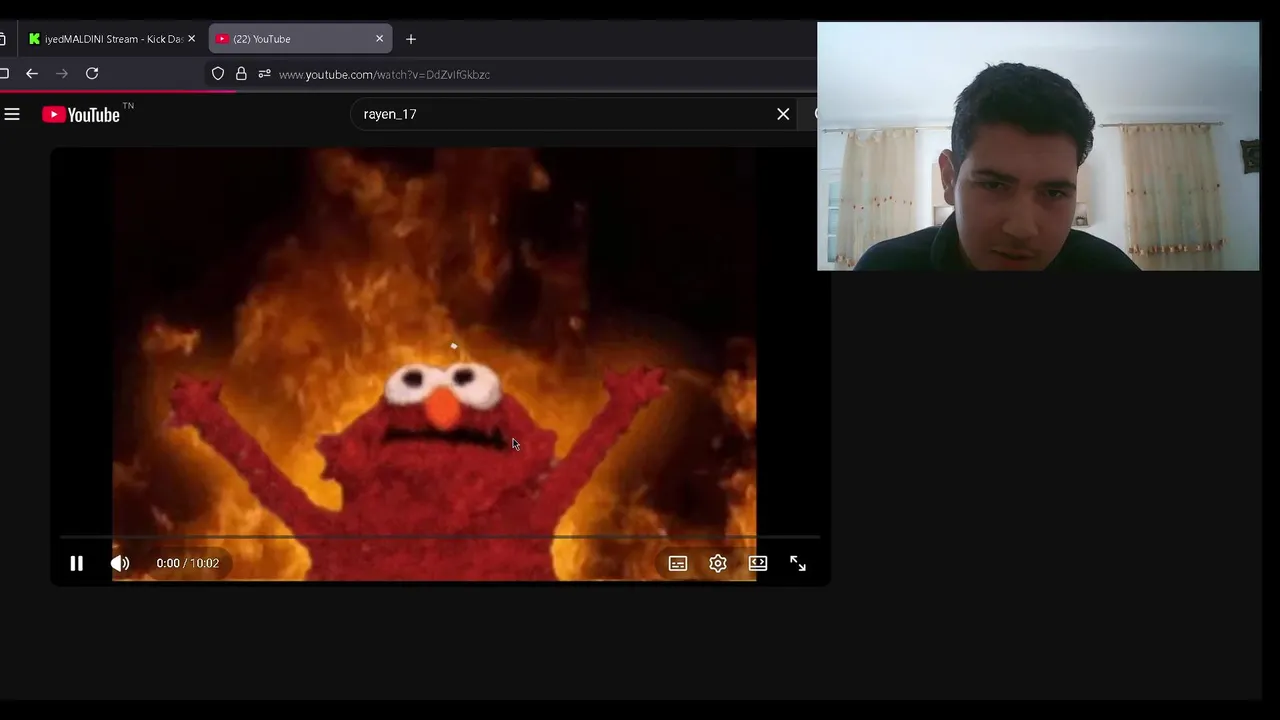Reload the current page
Image resolution: width=1280 pixels, height=720 pixels.
click(92, 74)
